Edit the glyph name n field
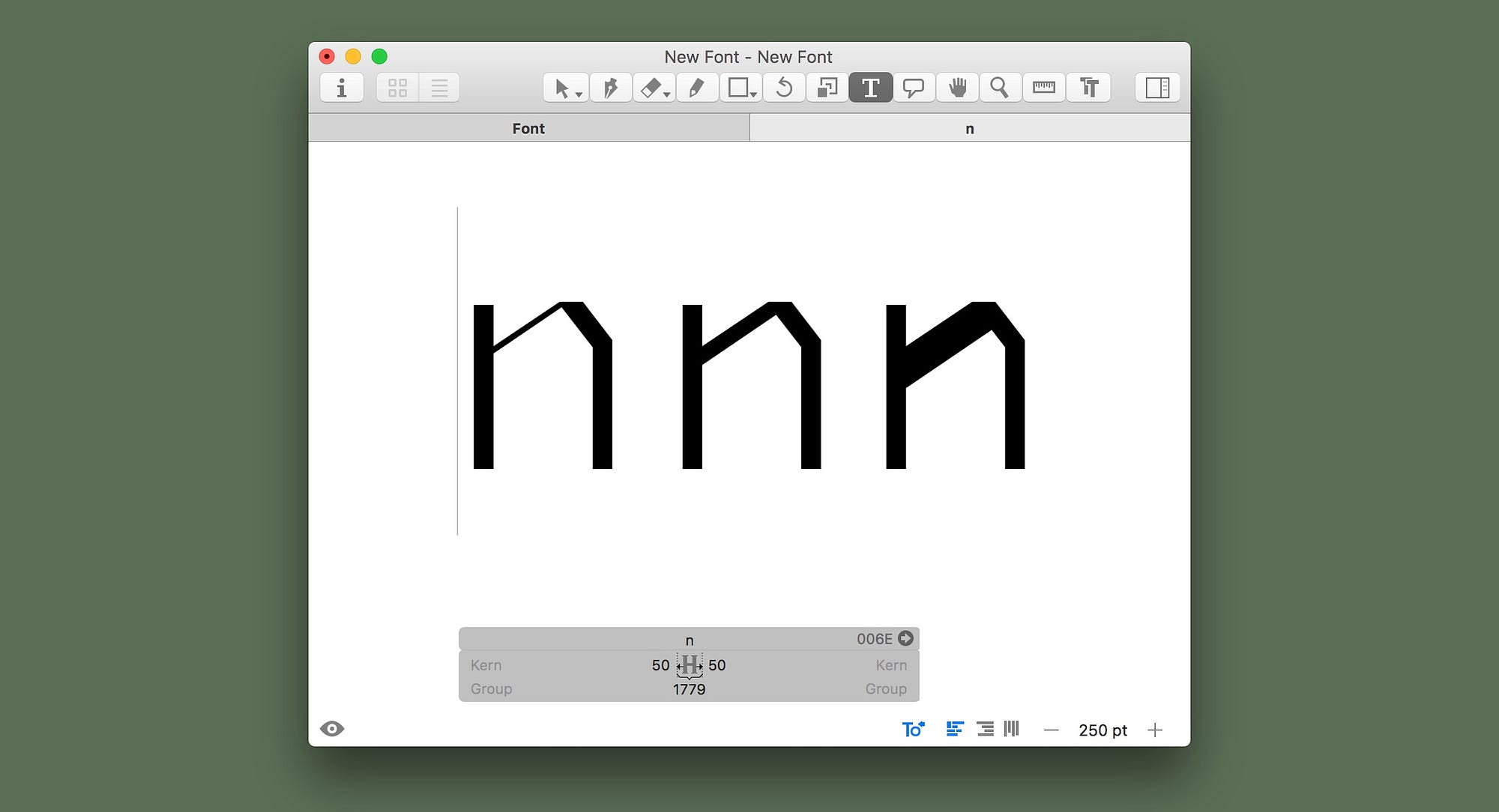 (690, 640)
